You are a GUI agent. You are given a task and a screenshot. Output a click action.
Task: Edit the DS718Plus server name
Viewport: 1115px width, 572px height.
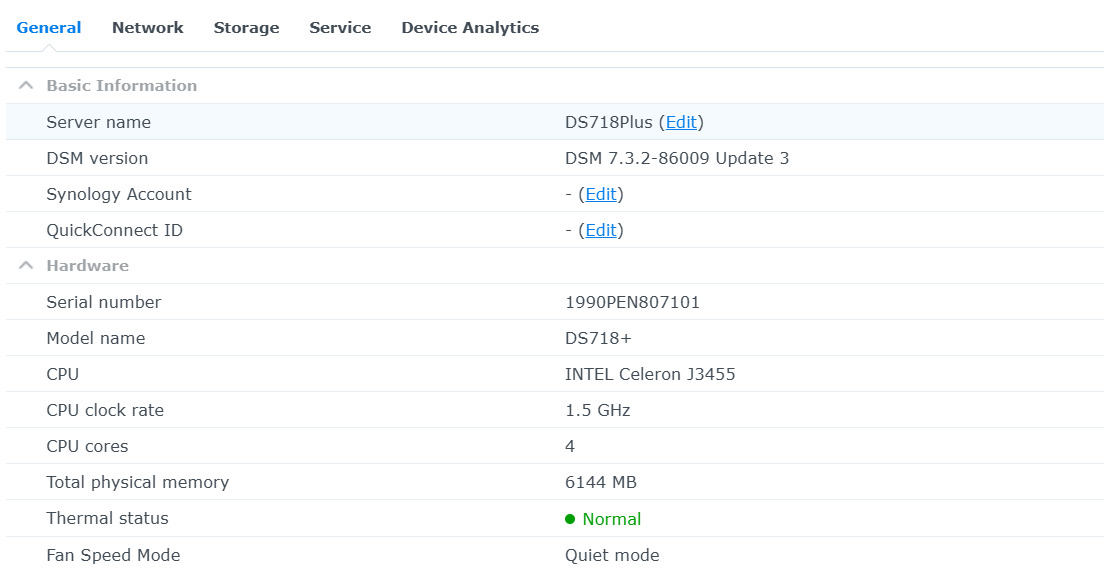[681, 122]
